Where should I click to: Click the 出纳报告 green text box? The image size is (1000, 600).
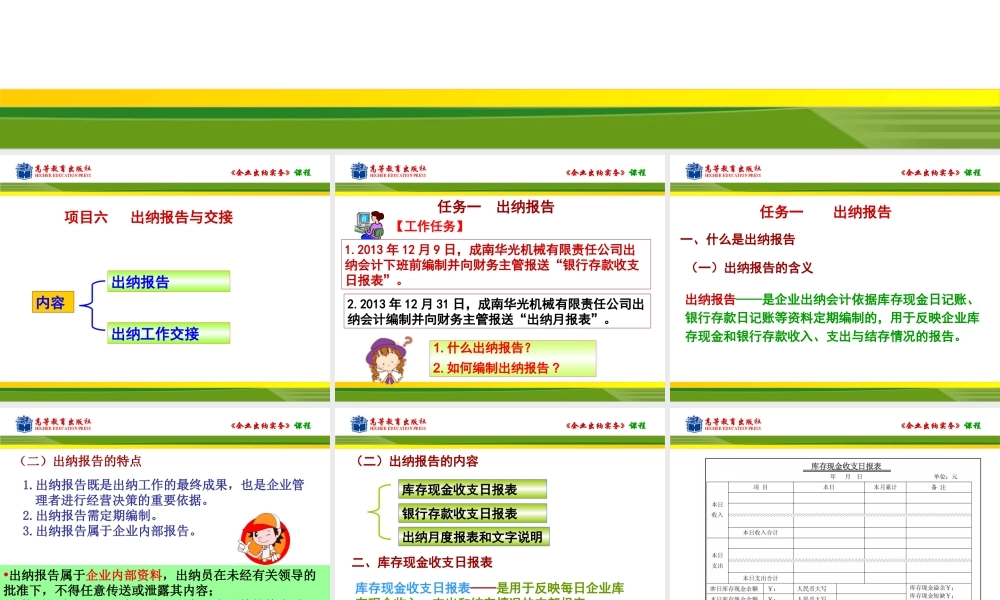[x=168, y=280]
